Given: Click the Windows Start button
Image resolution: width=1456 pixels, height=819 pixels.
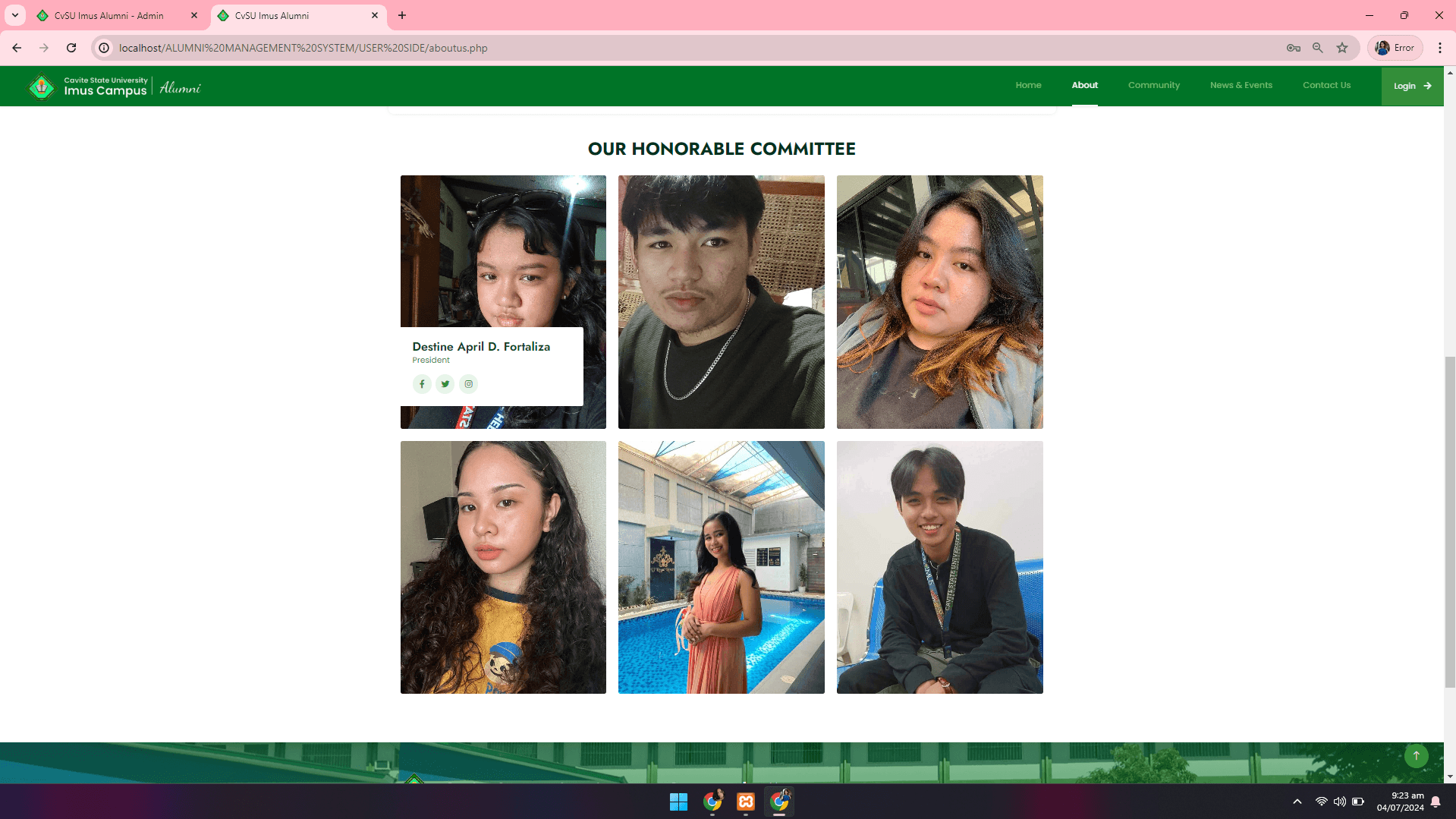Looking at the screenshot, I should (678, 802).
